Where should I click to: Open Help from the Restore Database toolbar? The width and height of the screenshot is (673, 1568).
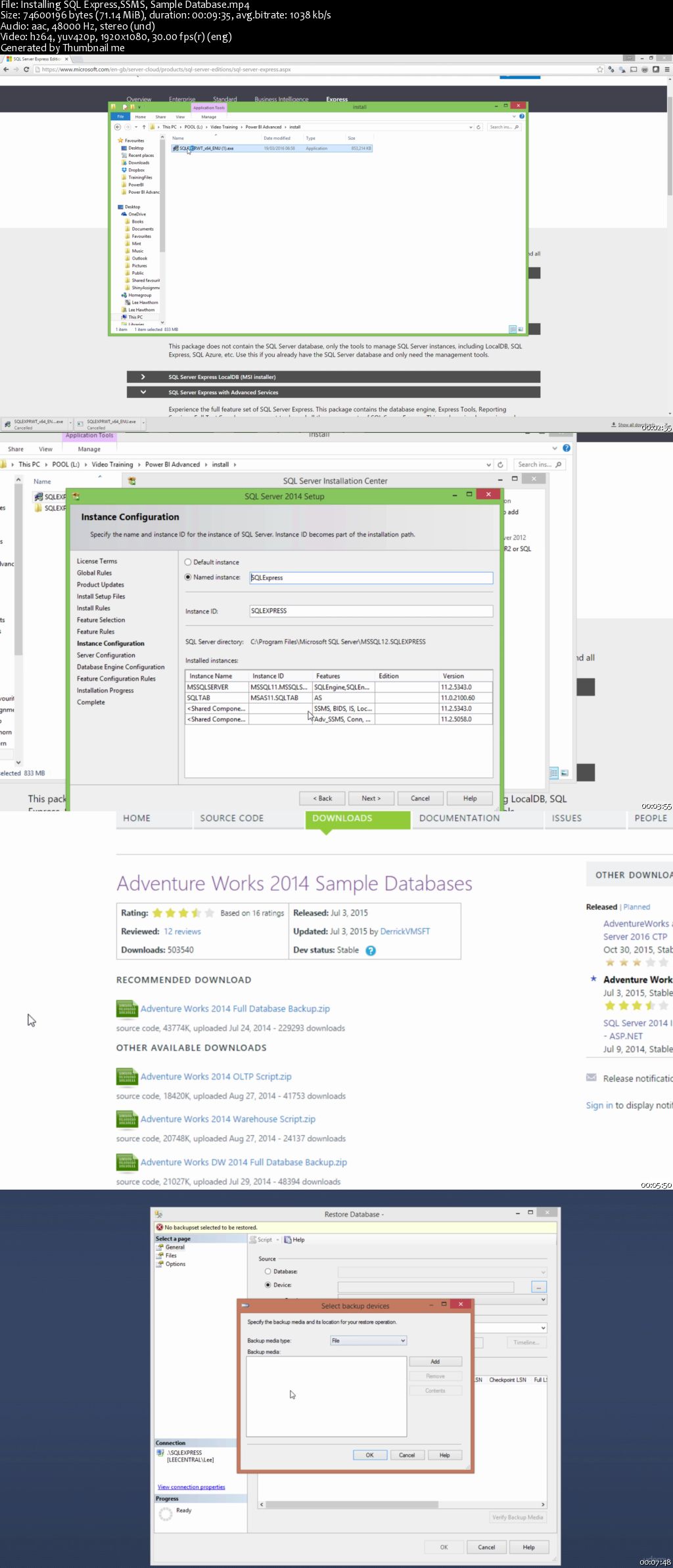(294, 1240)
